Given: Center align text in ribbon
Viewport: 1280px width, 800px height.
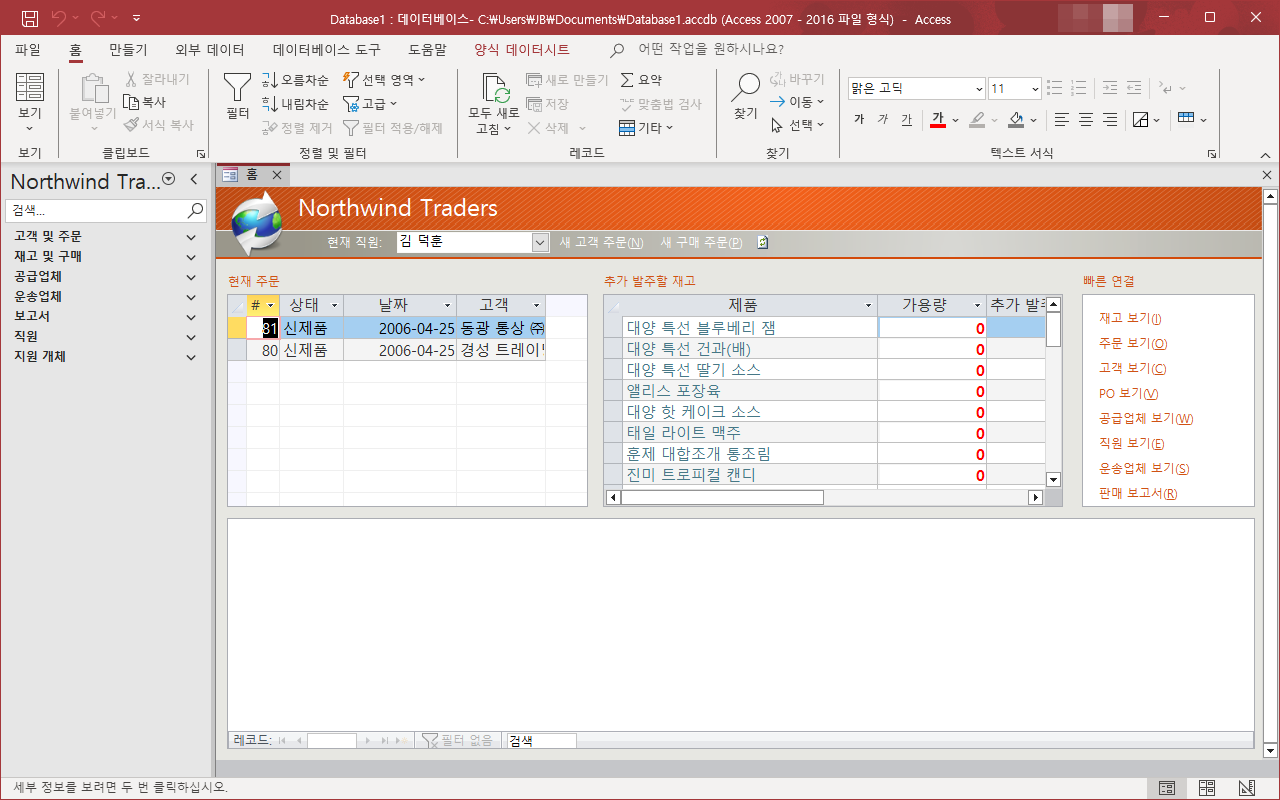Looking at the screenshot, I should (1086, 120).
